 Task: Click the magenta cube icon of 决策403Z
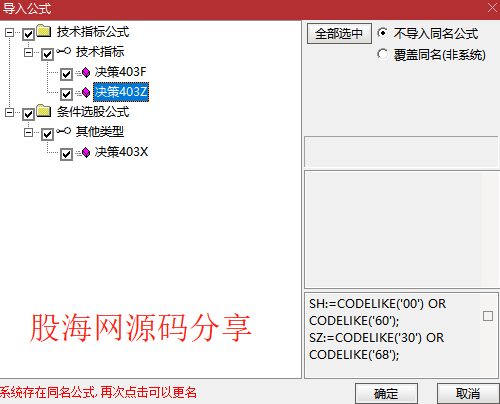[x=86, y=92]
